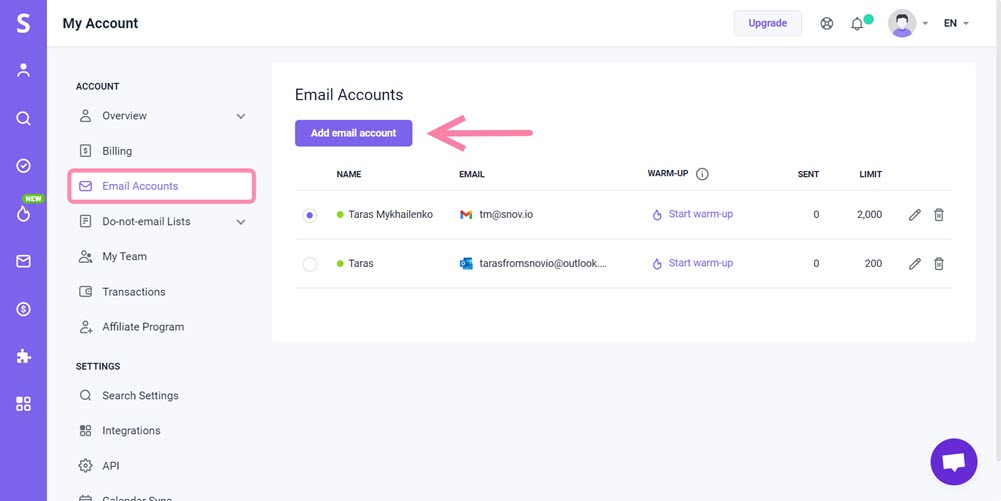The height and width of the screenshot is (501, 1001).
Task: Open the help lifebuoy icon
Action: (827, 24)
